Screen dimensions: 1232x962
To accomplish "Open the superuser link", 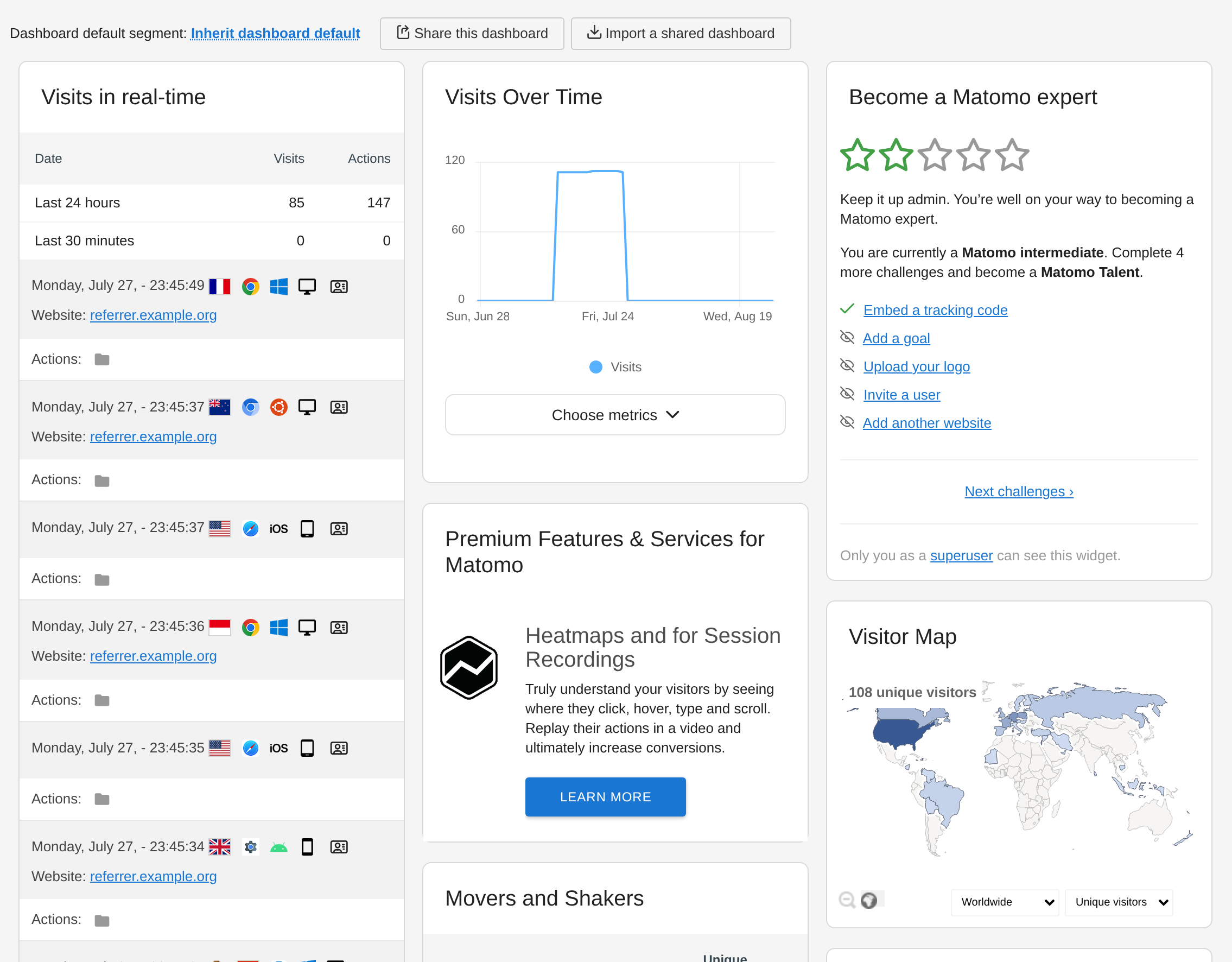I will pos(961,556).
